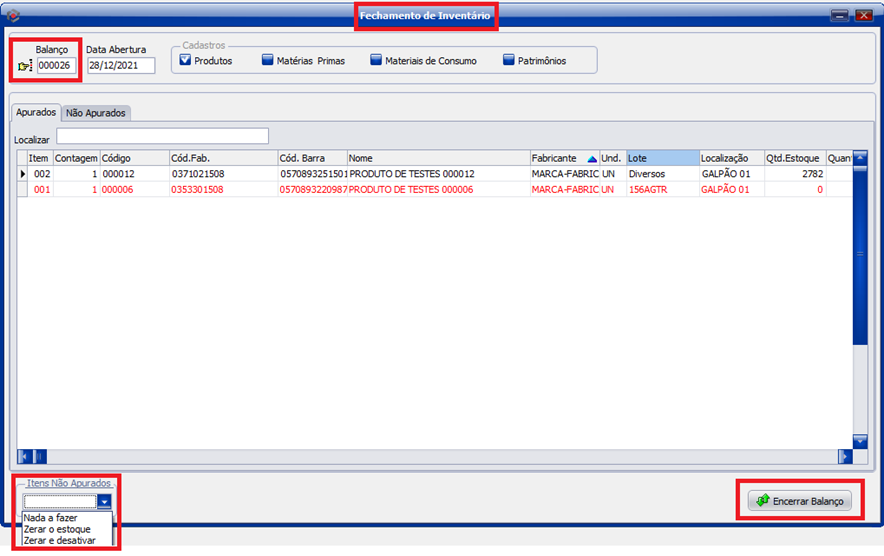Click the Balanço lookup hand icon
884x556 pixels.
25,66
